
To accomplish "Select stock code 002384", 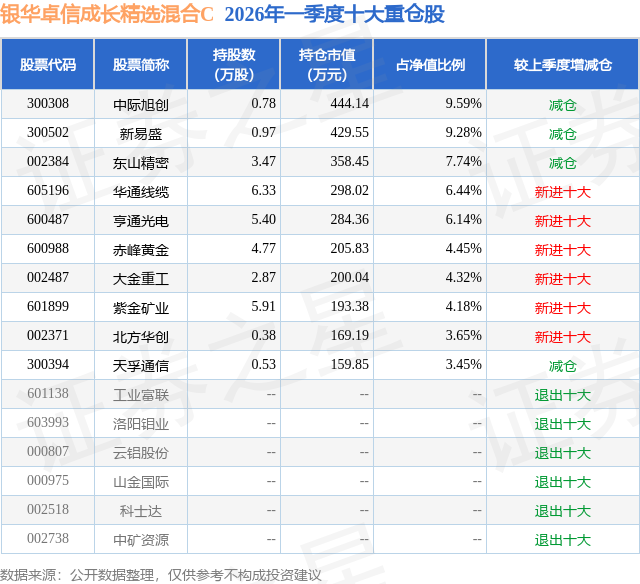I will tap(48, 162).
